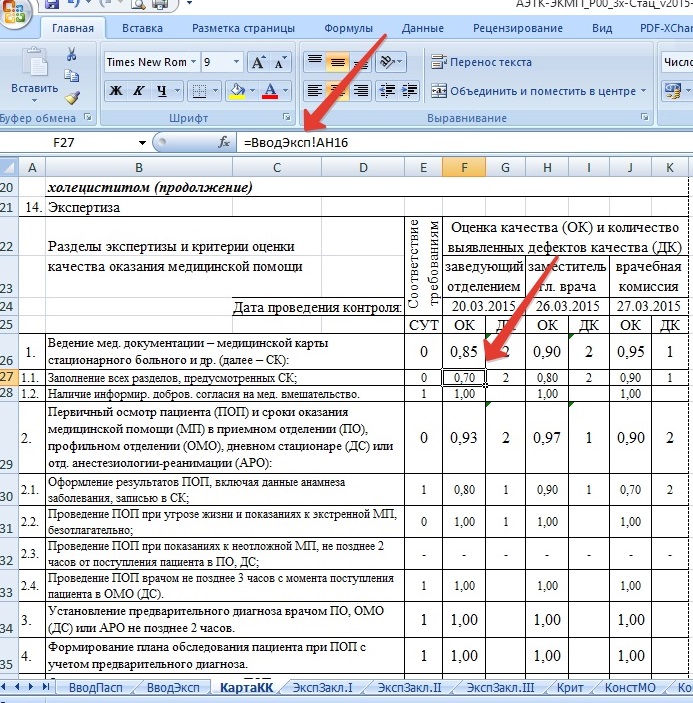Click the accounting number format icon
This screenshot has height=703, width=693.
(x=673, y=91)
